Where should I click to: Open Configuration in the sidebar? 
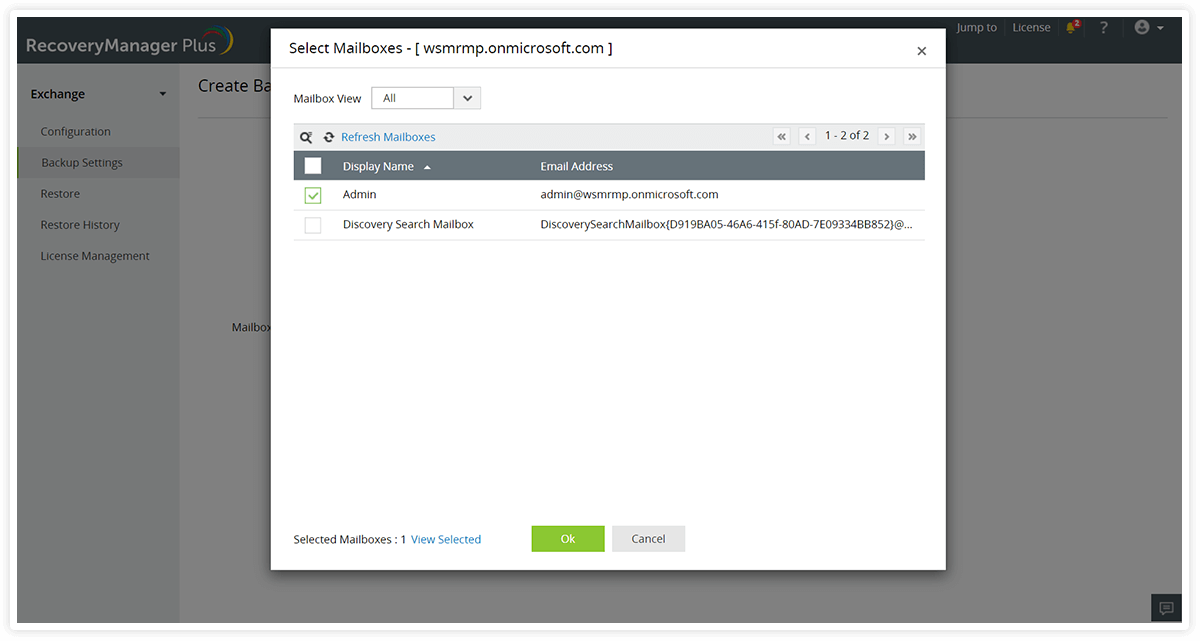tap(76, 131)
